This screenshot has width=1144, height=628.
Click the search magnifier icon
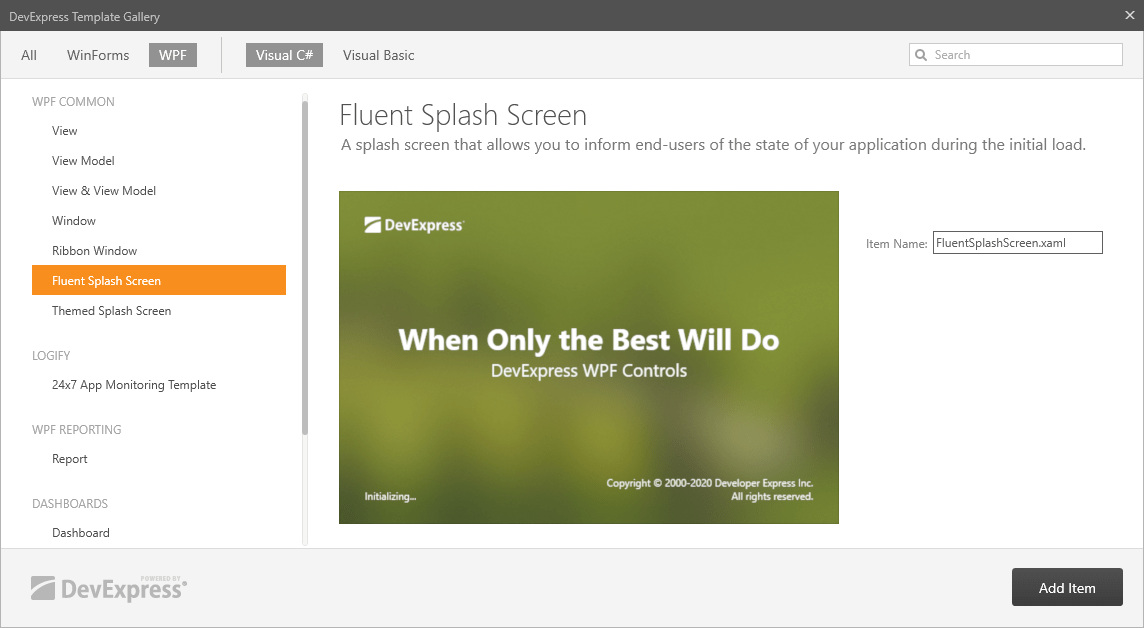[921, 54]
